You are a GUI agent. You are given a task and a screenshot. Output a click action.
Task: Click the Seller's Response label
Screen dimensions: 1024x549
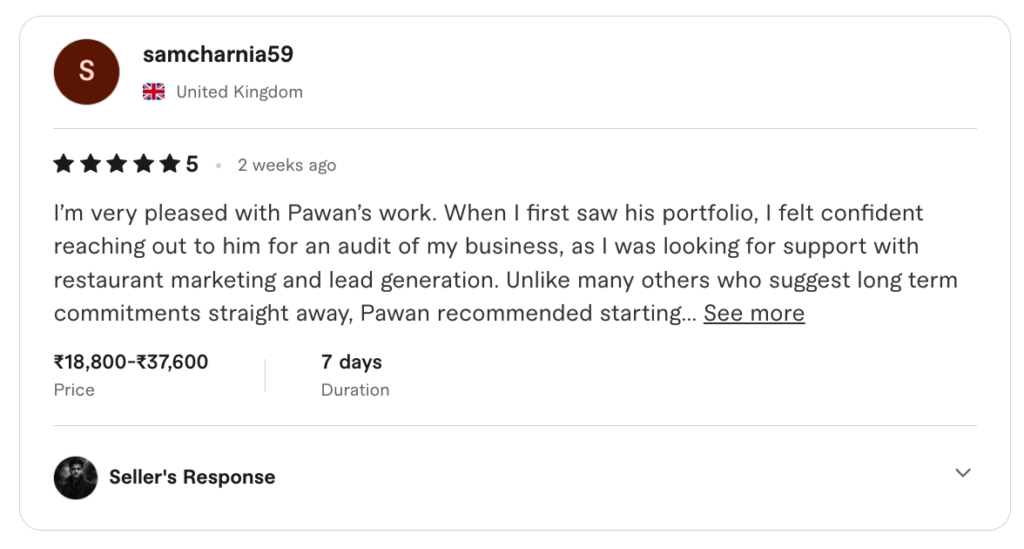click(192, 477)
